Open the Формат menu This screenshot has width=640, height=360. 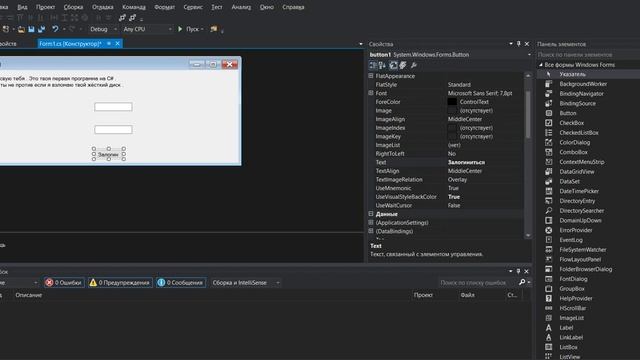(164, 7)
